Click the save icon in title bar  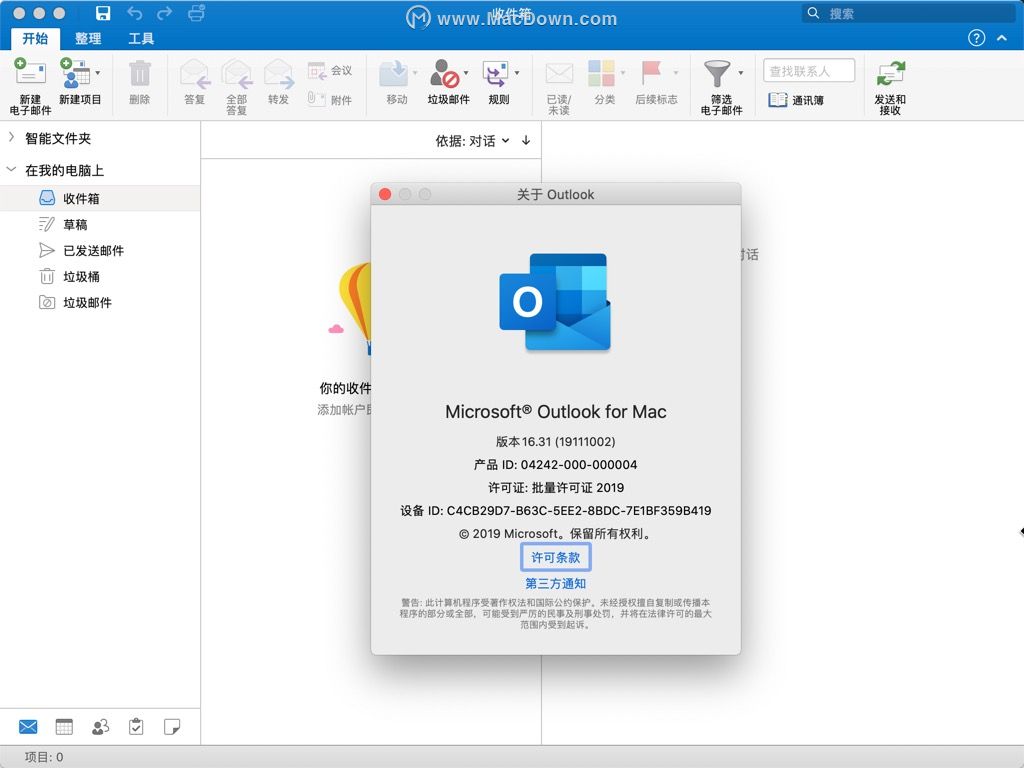(103, 13)
